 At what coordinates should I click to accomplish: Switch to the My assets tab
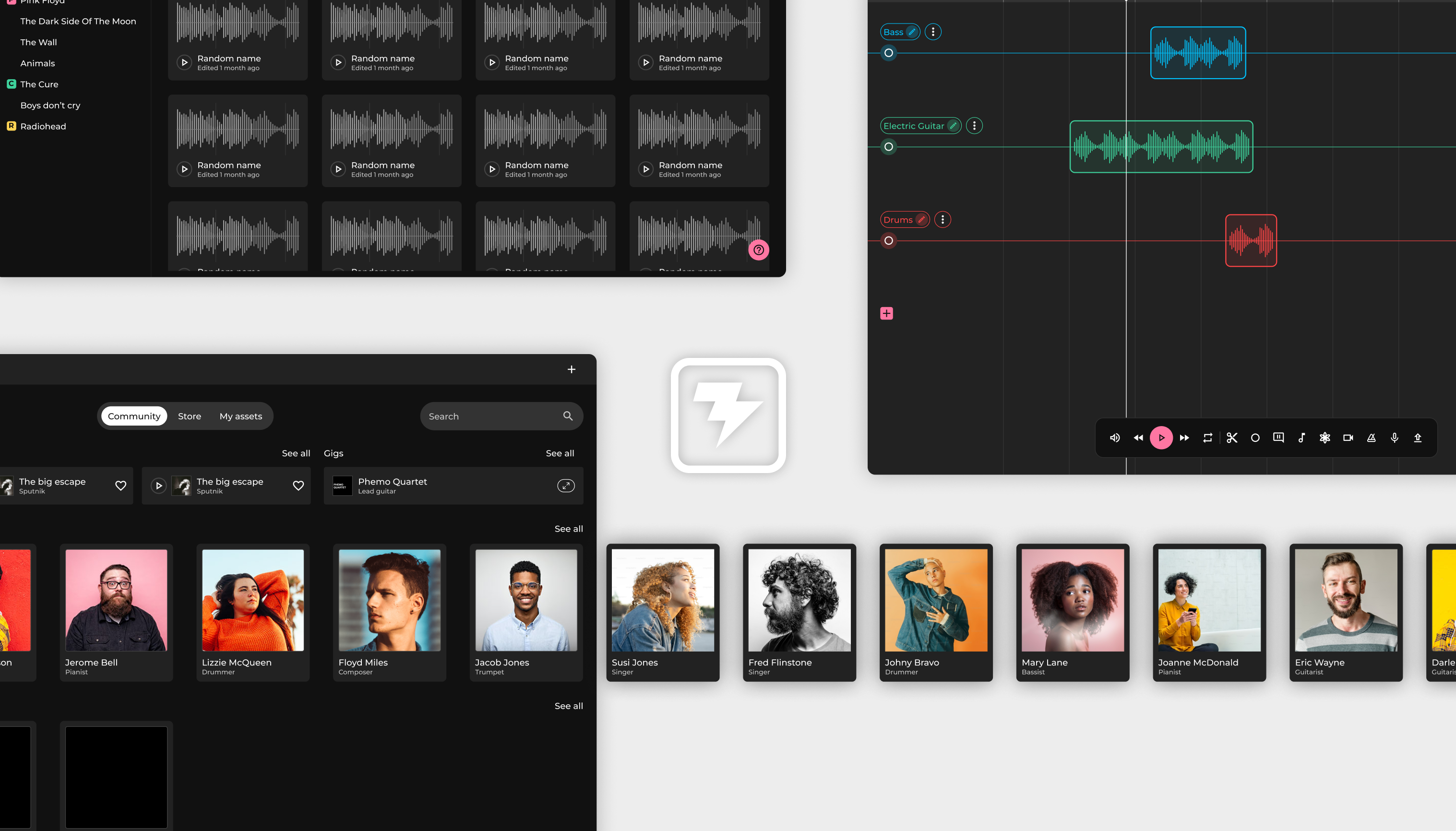tap(241, 416)
